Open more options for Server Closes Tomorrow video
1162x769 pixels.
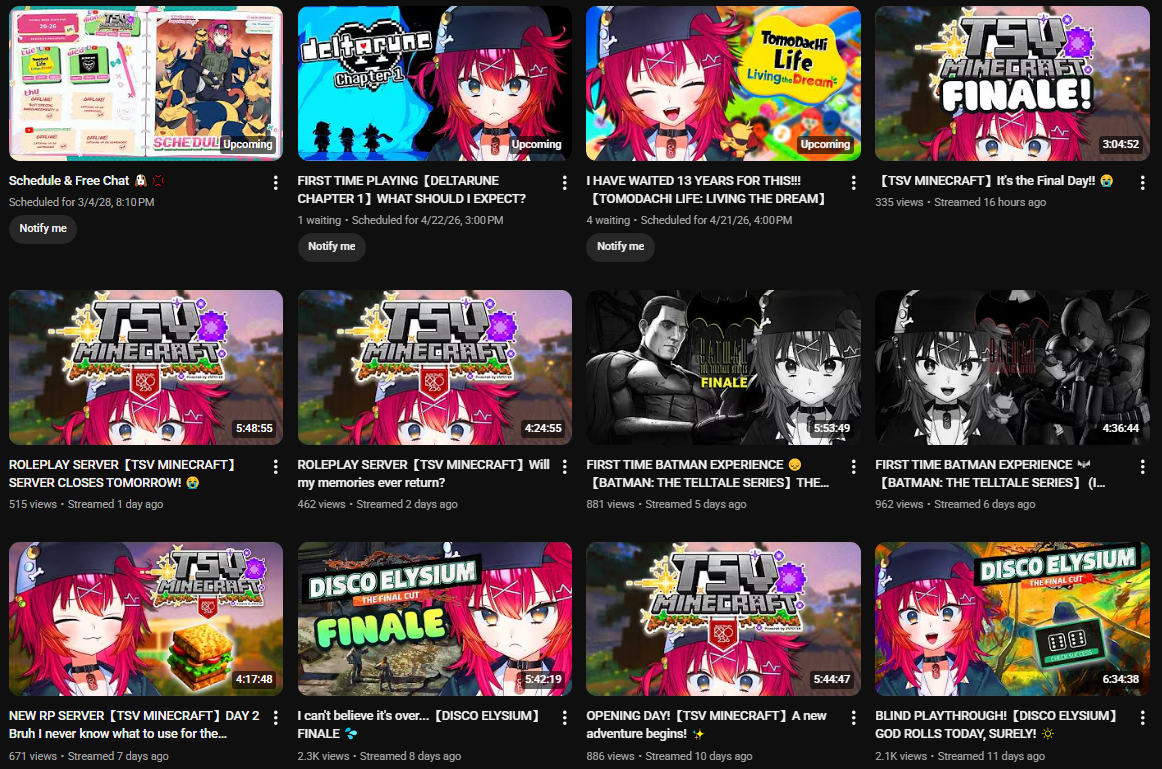[x=276, y=467]
